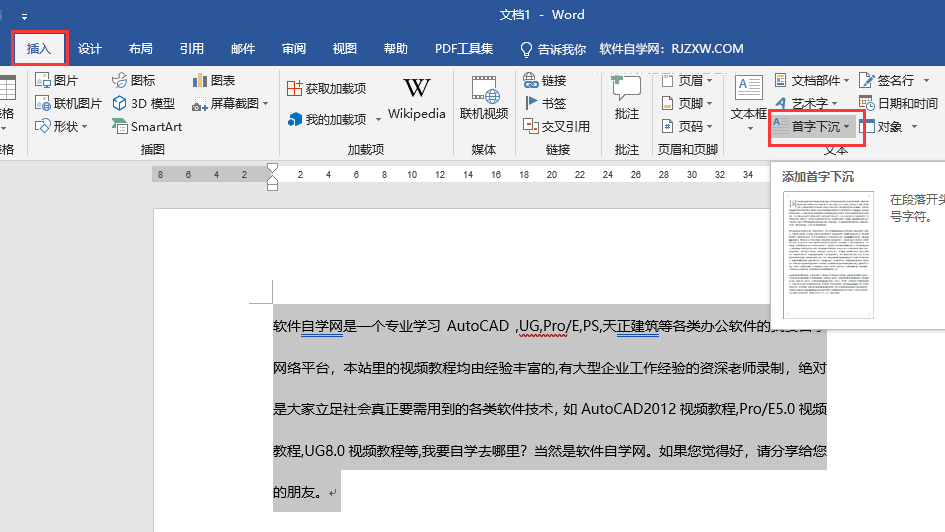This screenshot has height=532, width=945.
Task: Add a bookmark via 书签
Action: point(545,103)
